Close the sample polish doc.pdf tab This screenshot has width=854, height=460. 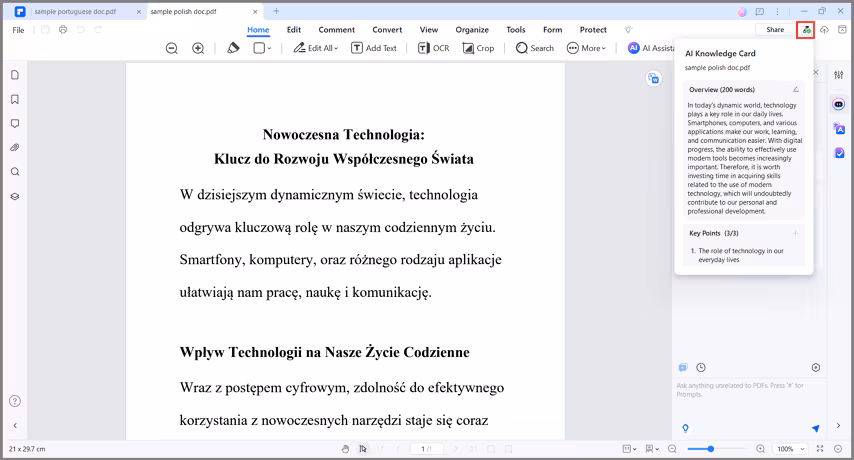[x=255, y=11]
